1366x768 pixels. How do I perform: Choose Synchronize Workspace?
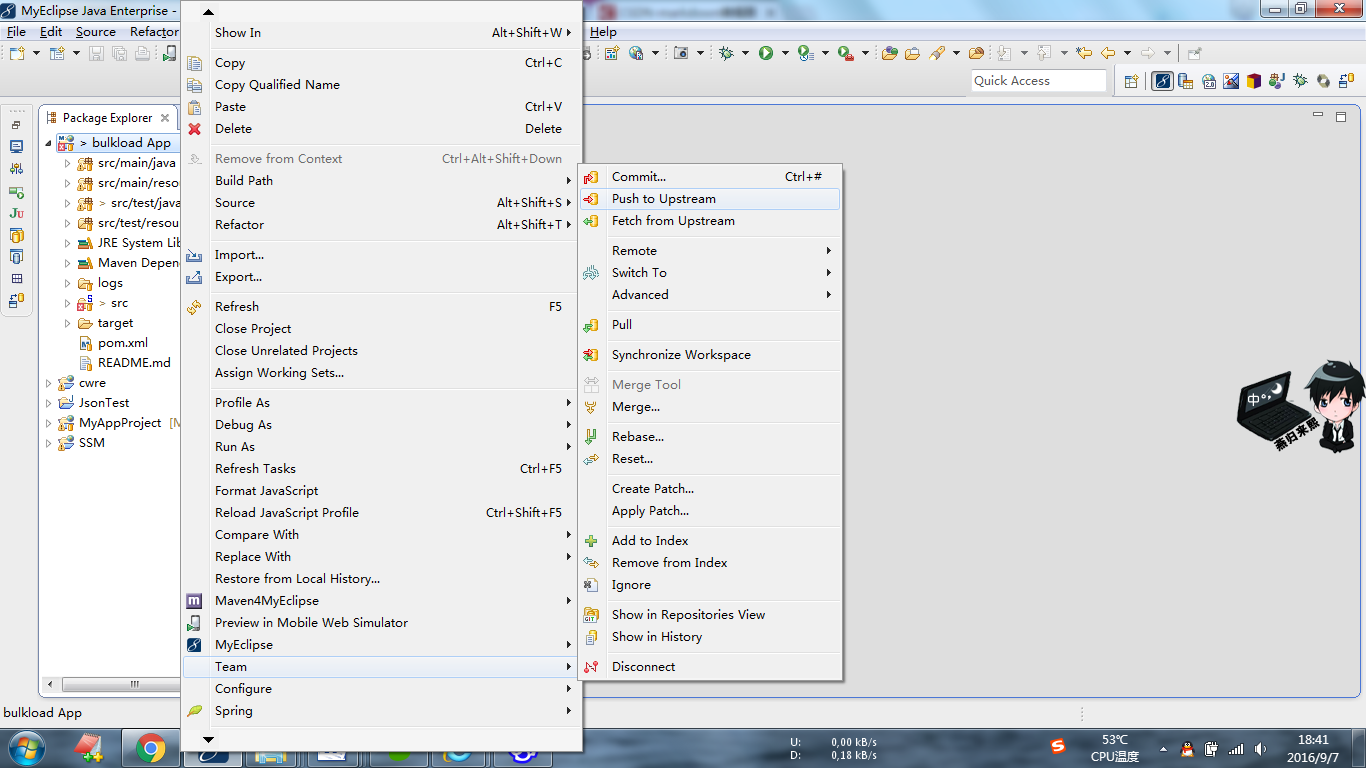710,355
